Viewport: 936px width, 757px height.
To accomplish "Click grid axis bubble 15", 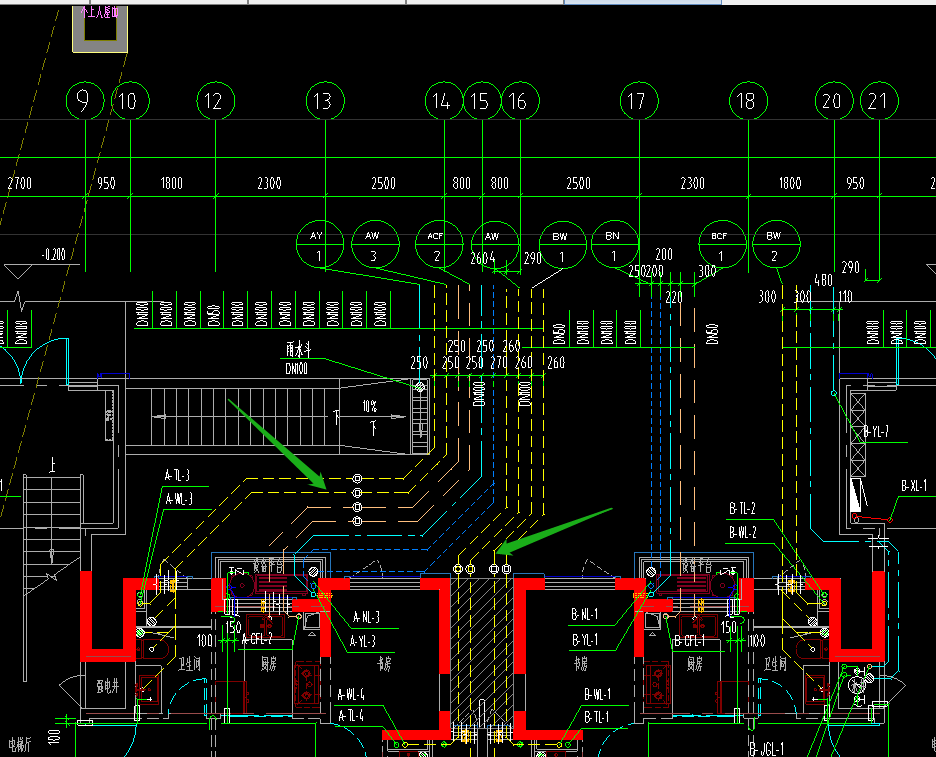I will point(482,101).
